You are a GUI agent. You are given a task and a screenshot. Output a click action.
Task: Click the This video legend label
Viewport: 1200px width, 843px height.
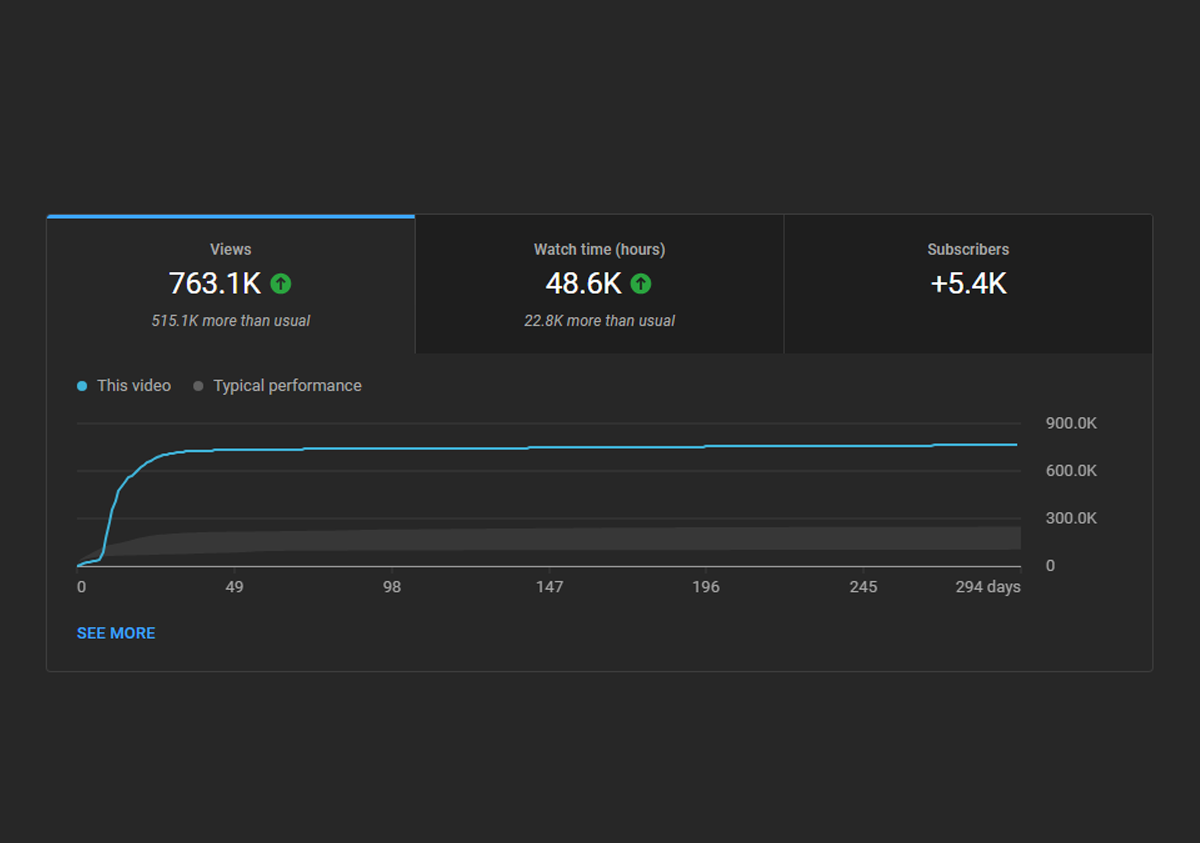pos(134,386)
